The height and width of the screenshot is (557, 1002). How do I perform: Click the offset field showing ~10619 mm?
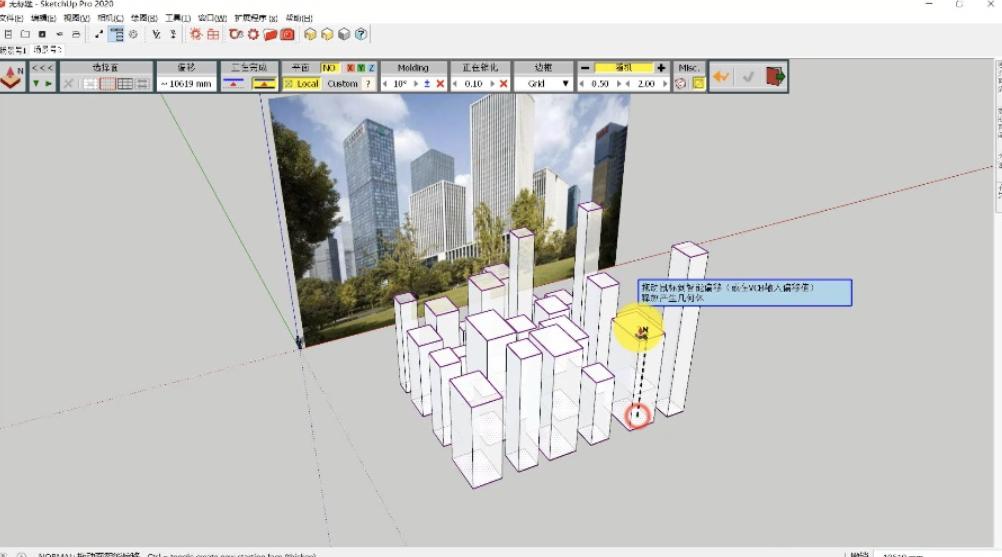coord(186,84)
